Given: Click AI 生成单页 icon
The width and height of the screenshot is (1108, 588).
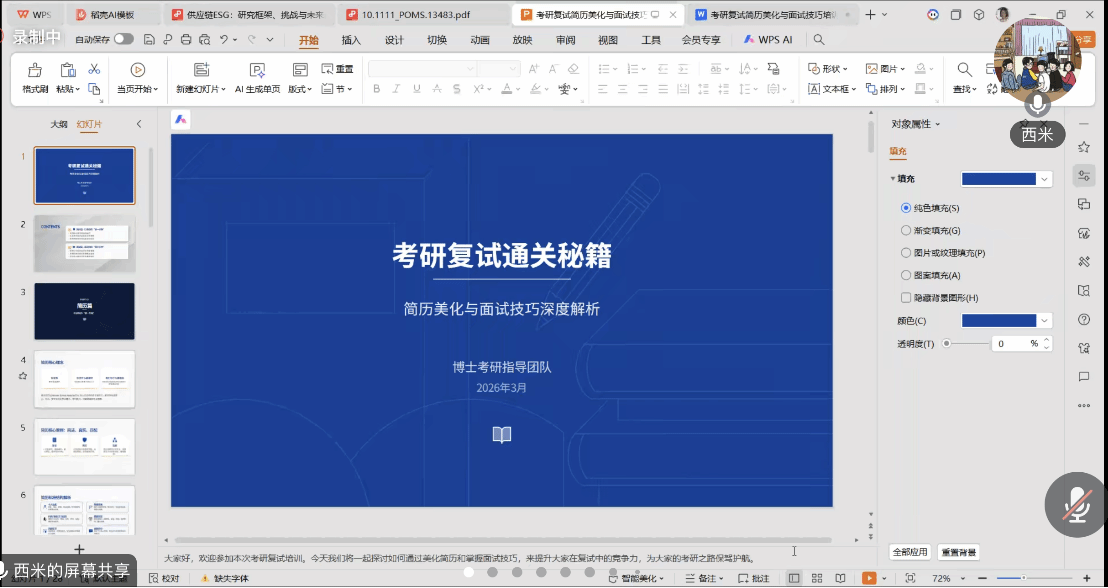Looking at the screenshot, I should pyautogui.click(x=257, y=70).
